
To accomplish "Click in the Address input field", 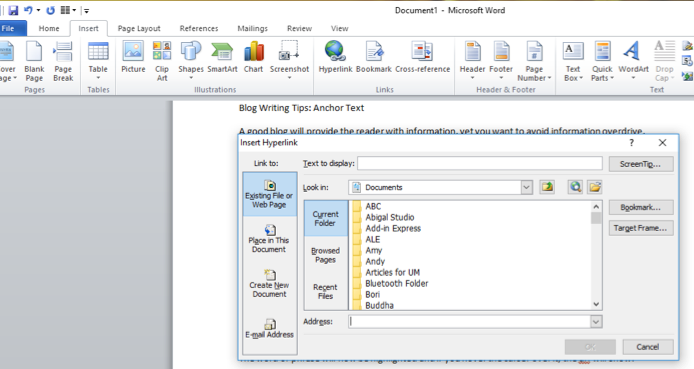I will pyautogui.click(x=470, y=322).
